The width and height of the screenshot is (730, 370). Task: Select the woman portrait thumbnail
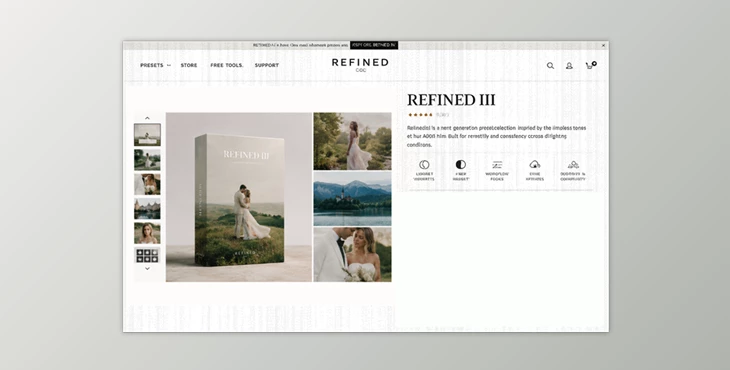(147, 233)
